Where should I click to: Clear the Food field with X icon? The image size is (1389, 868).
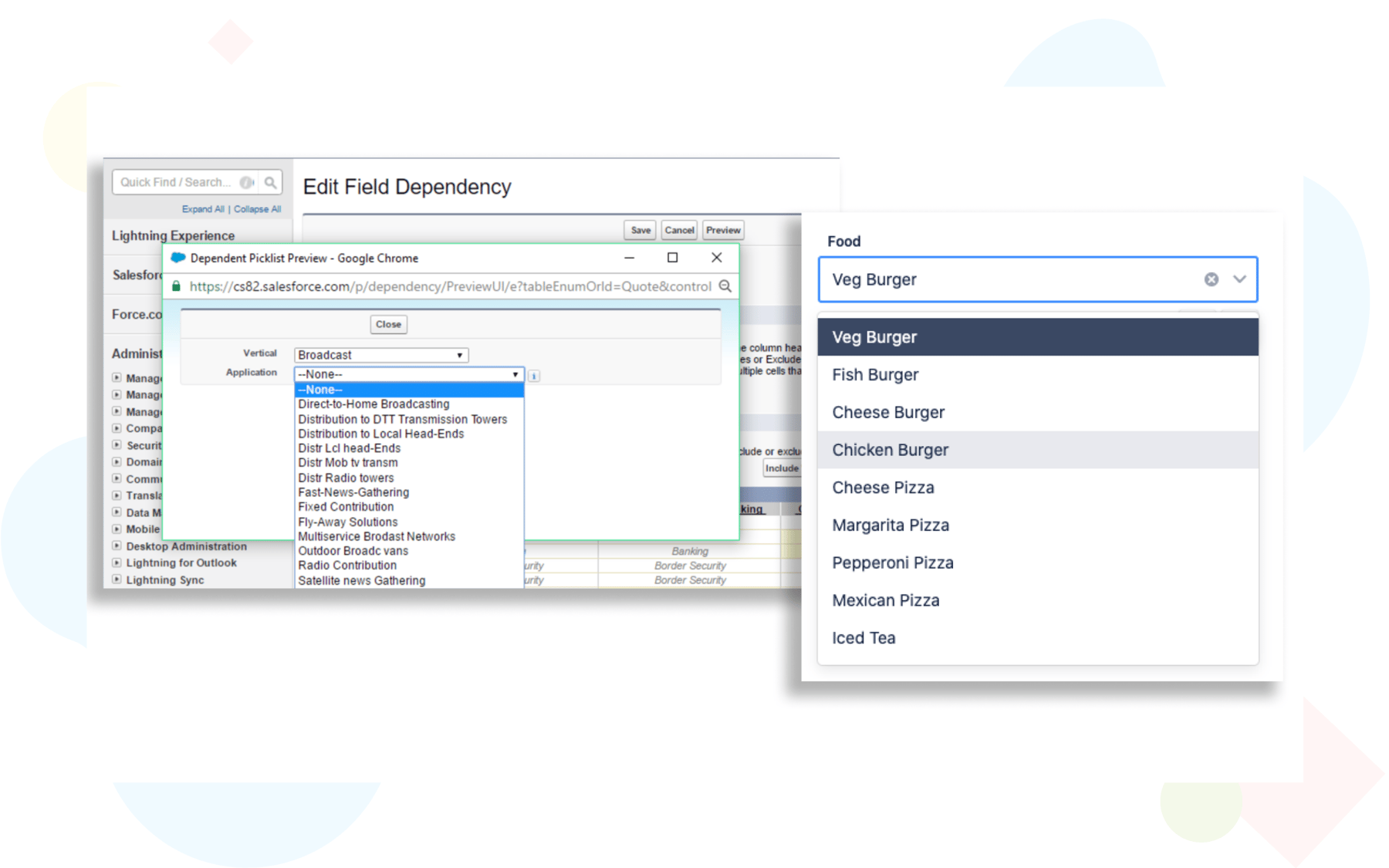1211,279
